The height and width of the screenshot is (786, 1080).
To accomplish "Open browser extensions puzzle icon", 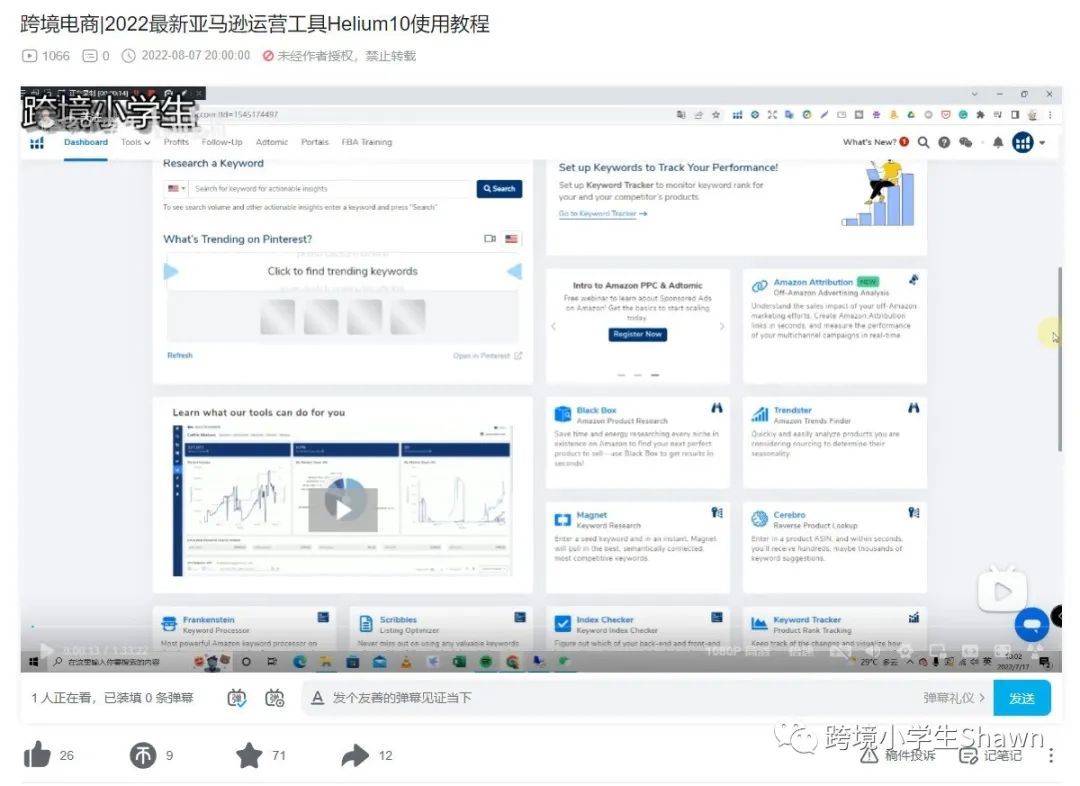I will [980, 114].
